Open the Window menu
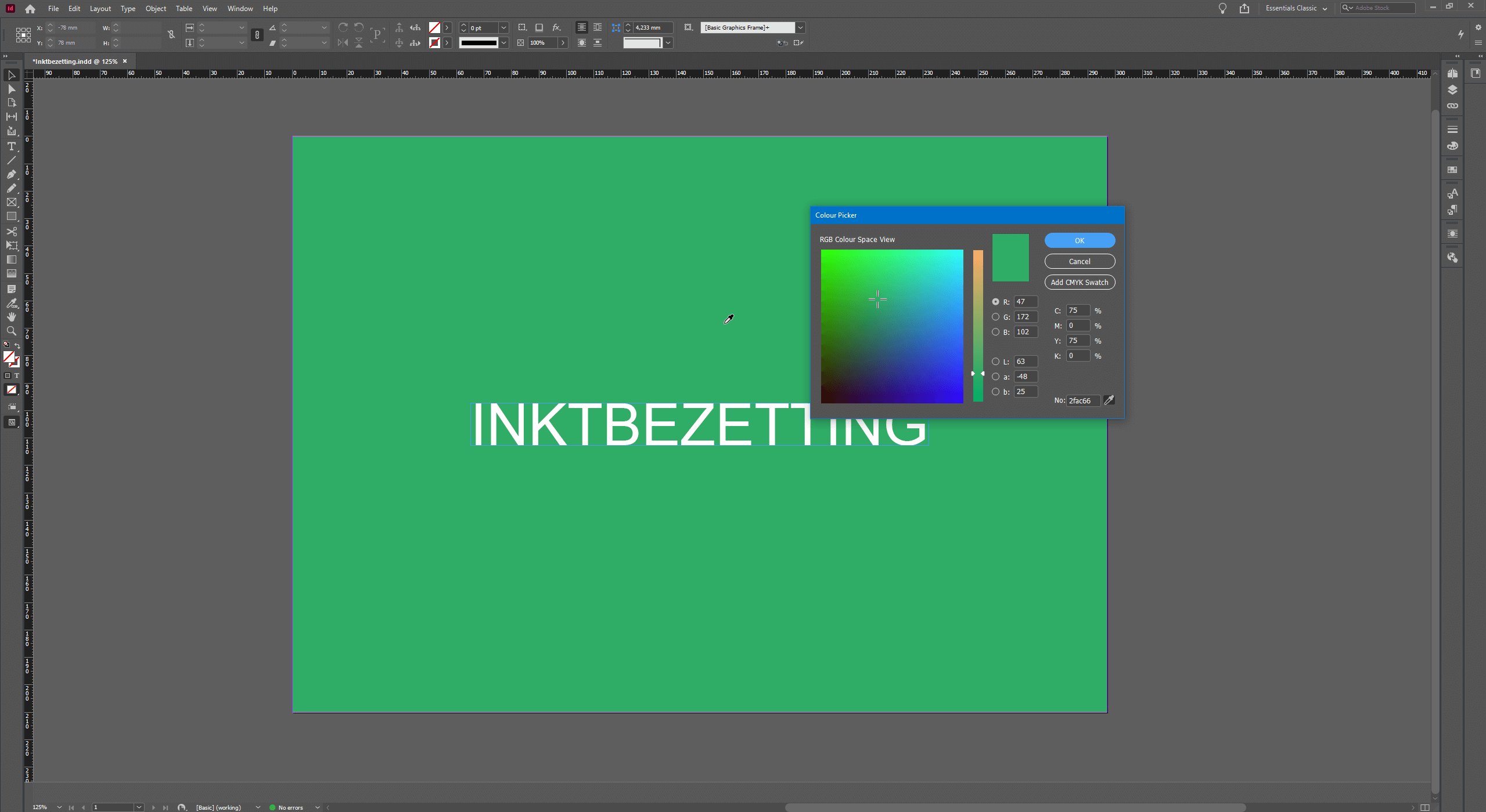1486x812 pixels. [240, 9]
